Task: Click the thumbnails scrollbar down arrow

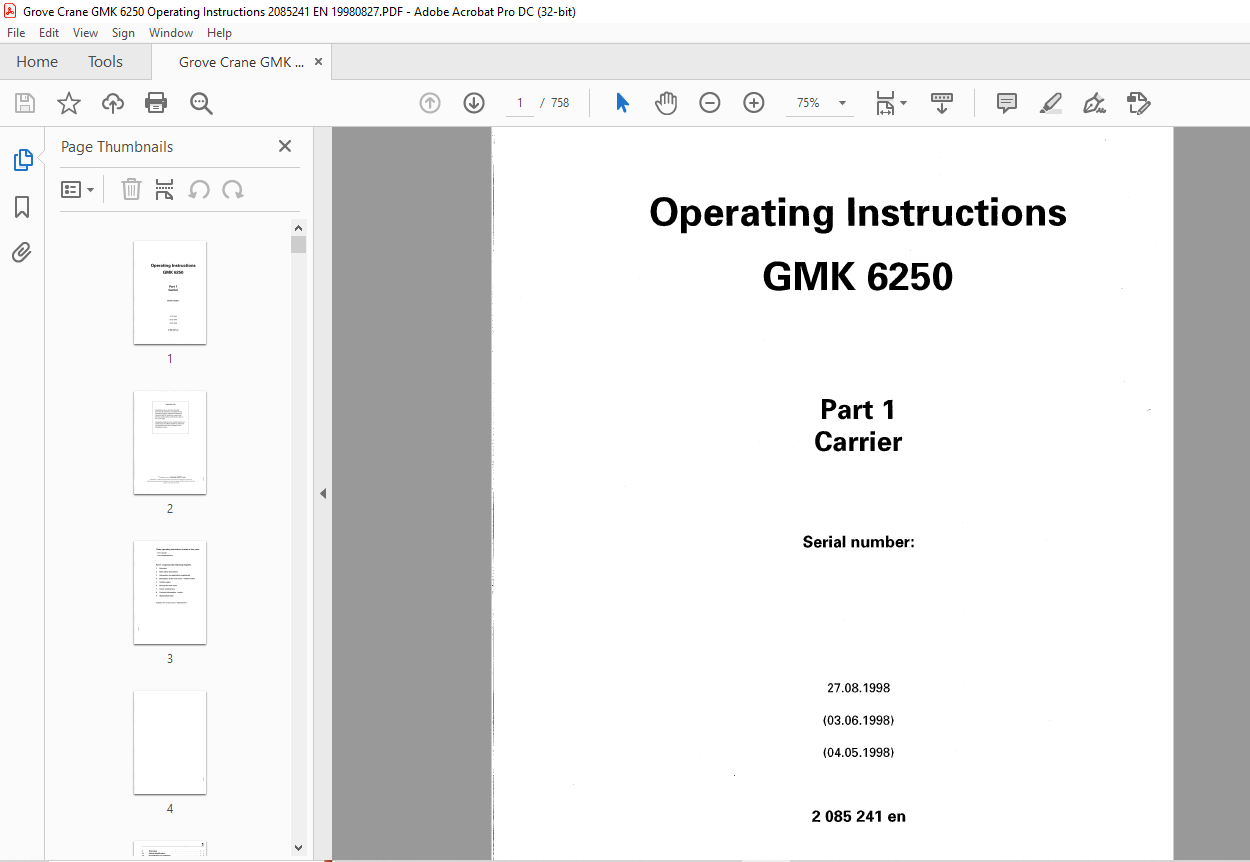Action: pyautogui.click(x=299, y=847)
